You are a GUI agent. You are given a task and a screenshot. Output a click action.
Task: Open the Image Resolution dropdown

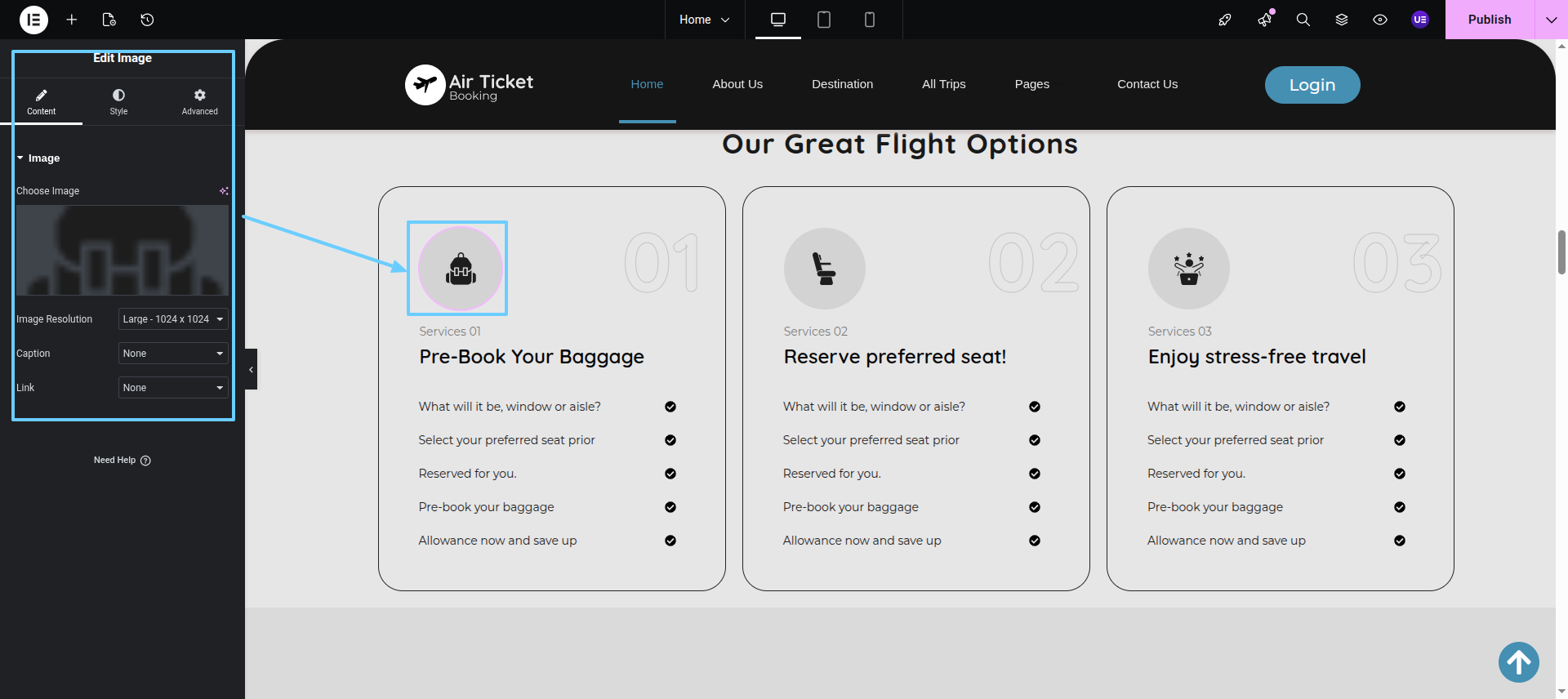coord(173,319)
